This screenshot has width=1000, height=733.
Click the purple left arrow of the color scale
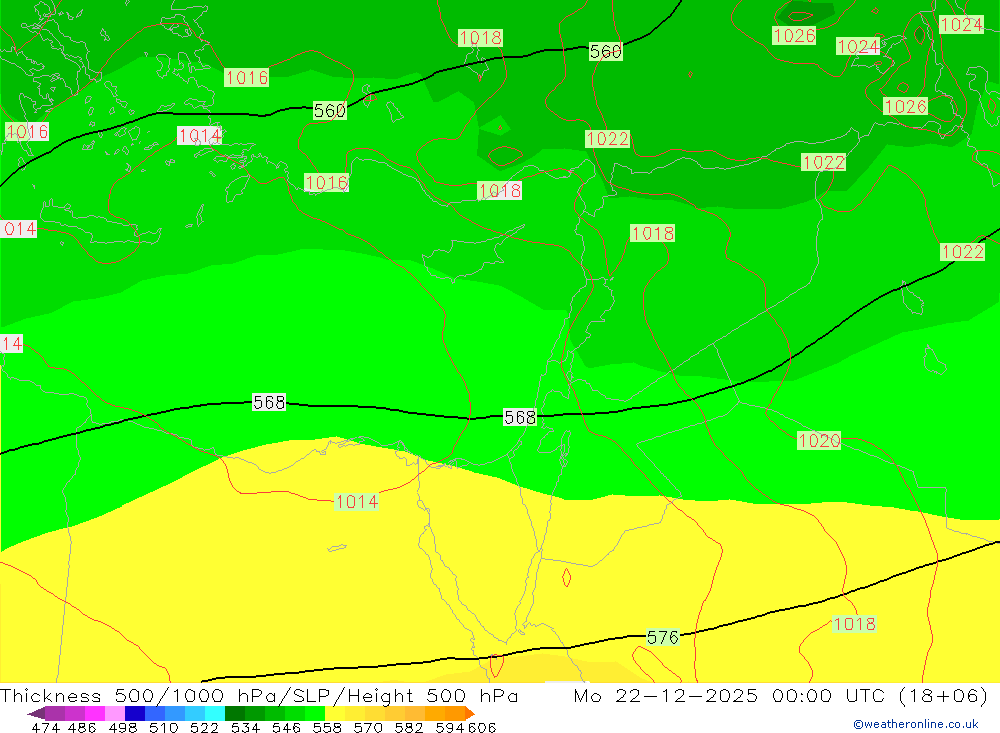click(x=36, y=713)
